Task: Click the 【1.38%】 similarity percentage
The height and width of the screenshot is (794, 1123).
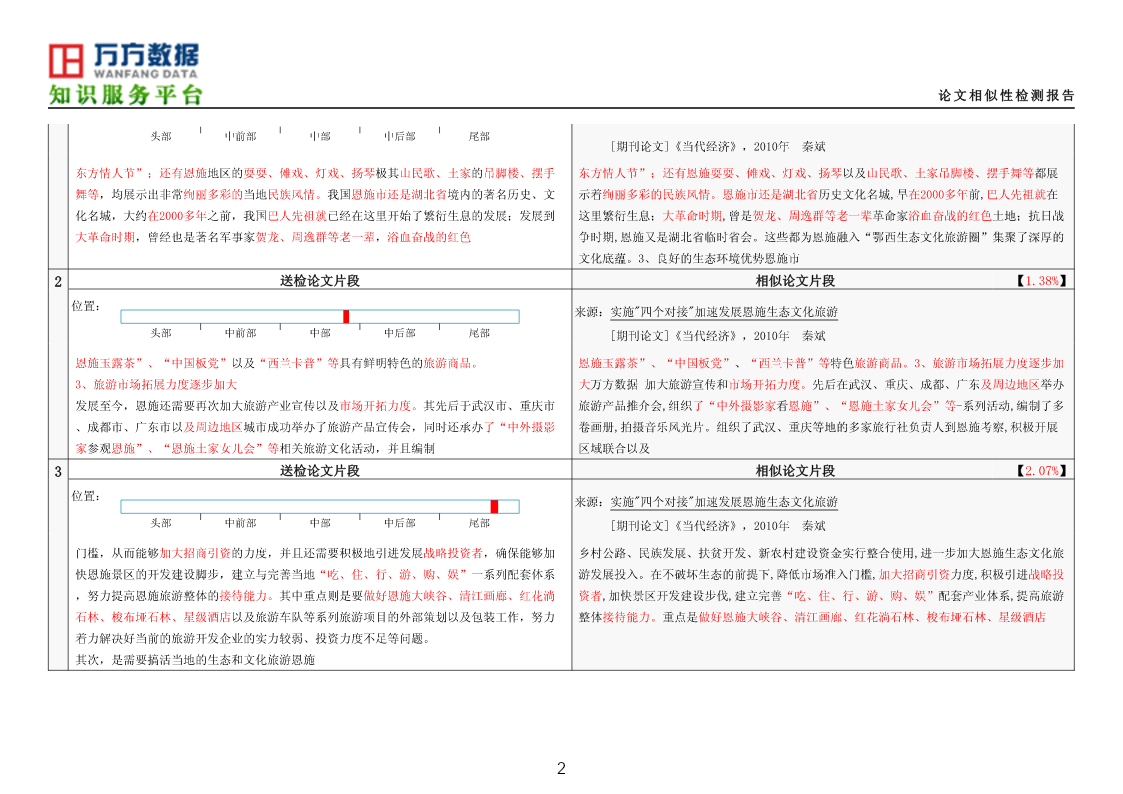Action: pyautogui.click(x=1042, y=281)
